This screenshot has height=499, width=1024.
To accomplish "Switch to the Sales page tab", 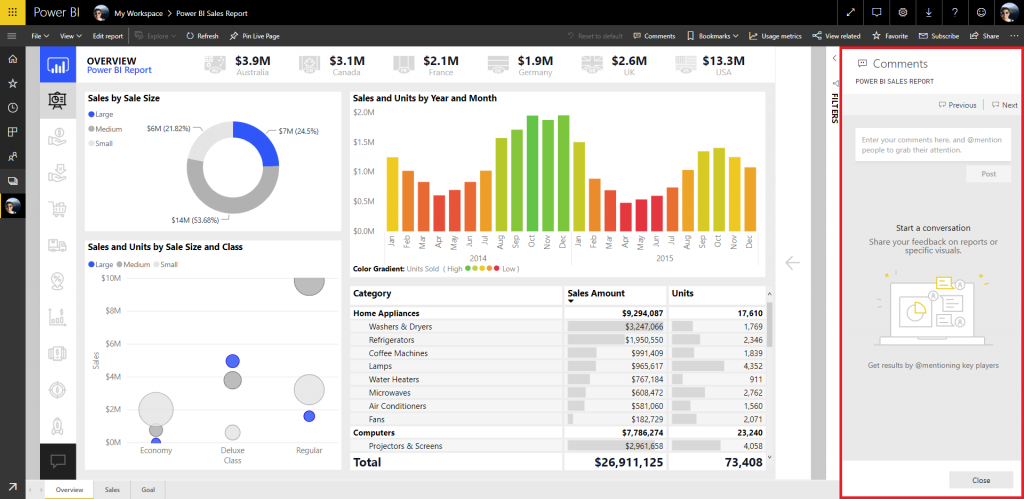I will tap(112, 489).
